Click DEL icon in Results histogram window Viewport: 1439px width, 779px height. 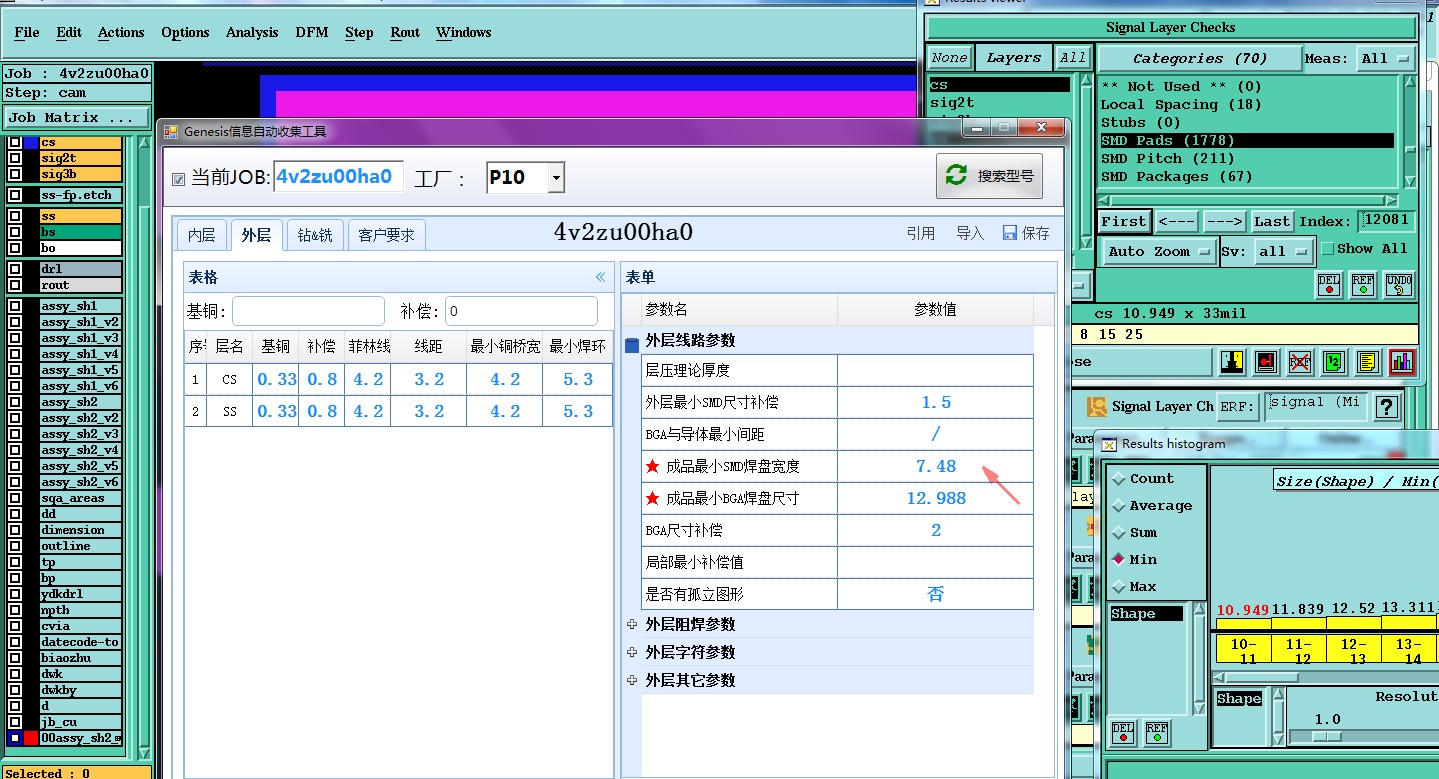click(x=1122, y=733)
